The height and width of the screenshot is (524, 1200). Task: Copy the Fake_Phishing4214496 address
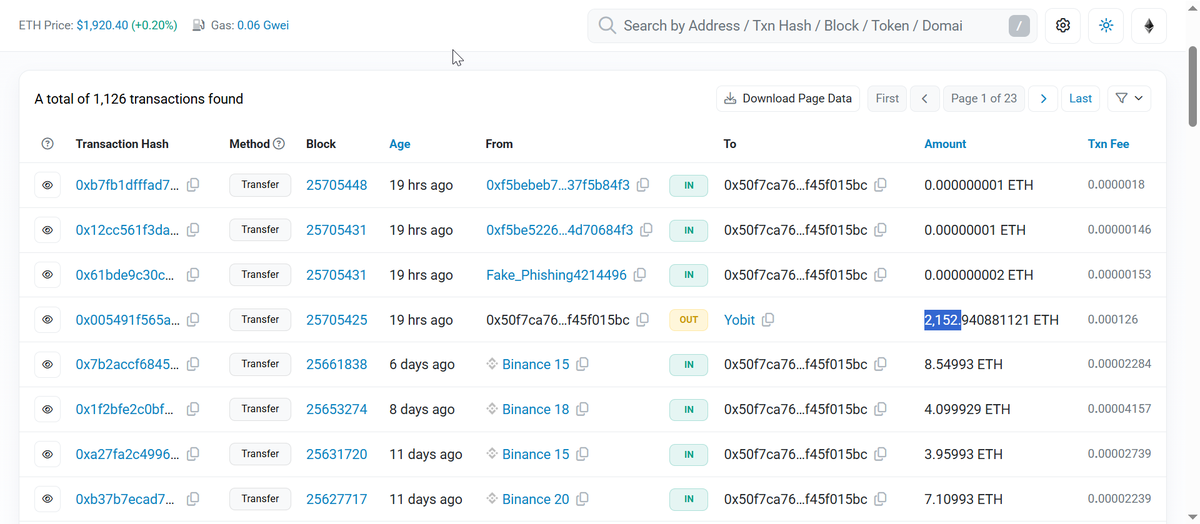pos(640,275)
